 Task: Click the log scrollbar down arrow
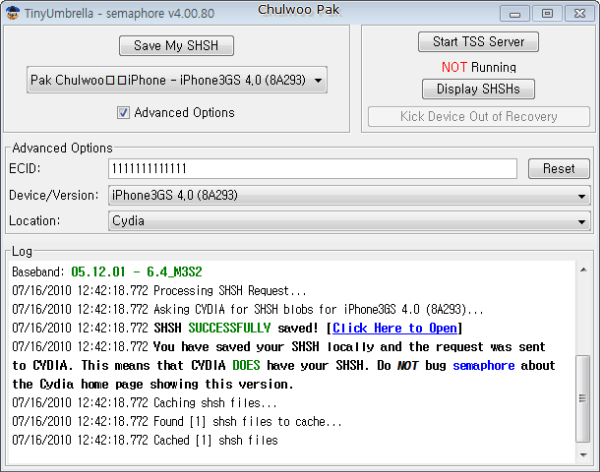point(583,455)
